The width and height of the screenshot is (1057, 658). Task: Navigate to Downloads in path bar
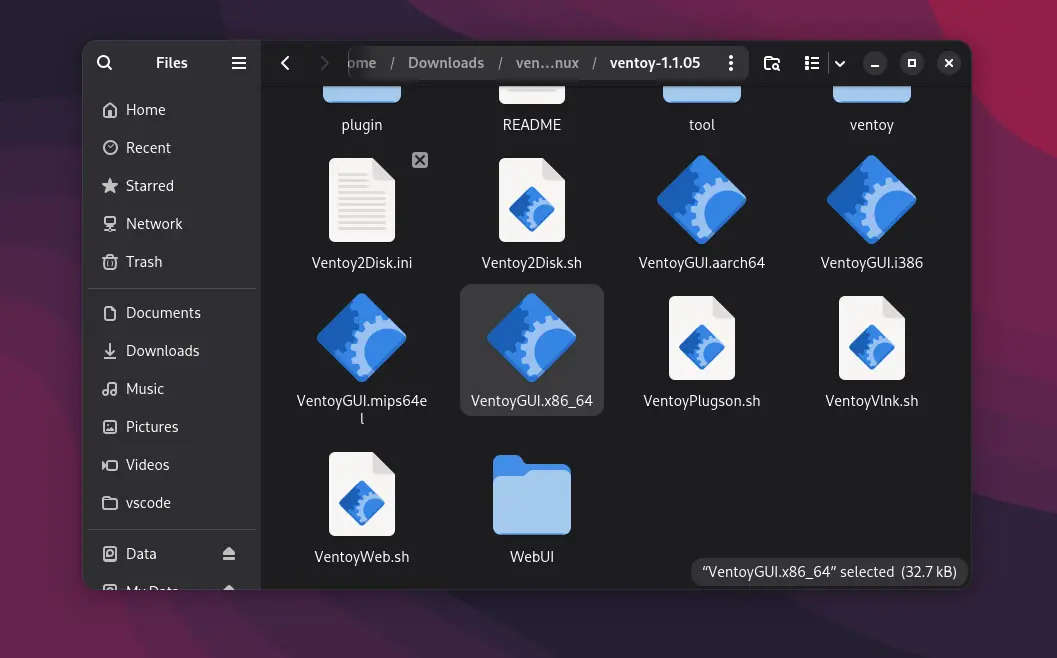[446, 63]
